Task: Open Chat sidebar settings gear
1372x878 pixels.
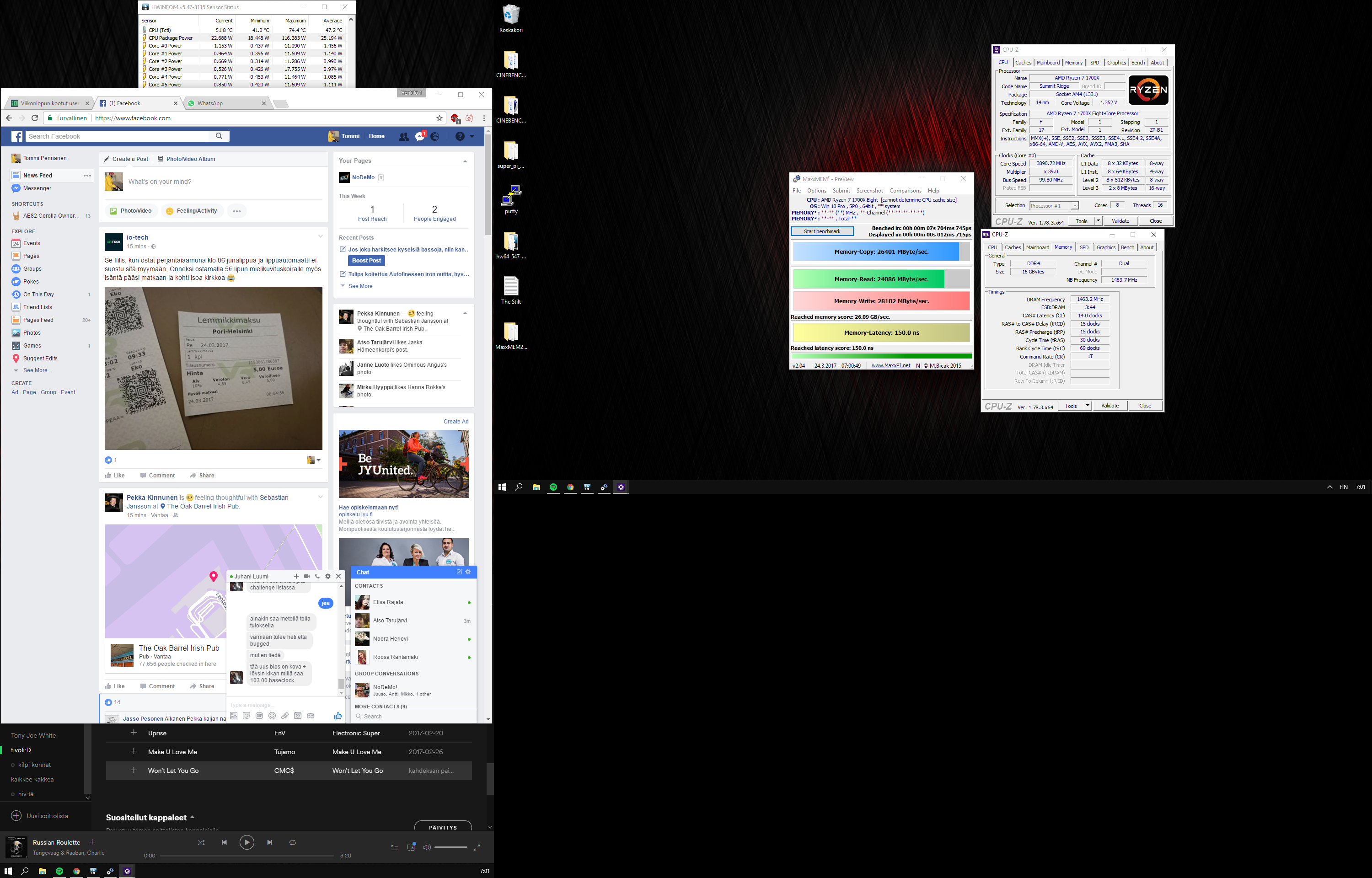Action: (468, 572)
